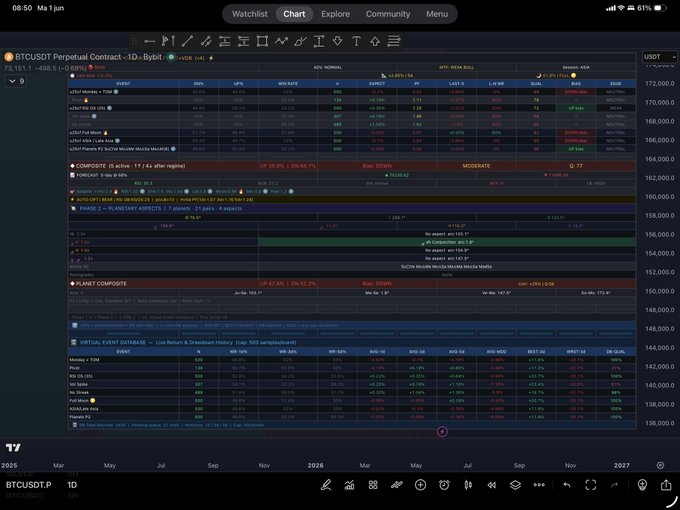
Task: Open time axis settings gear icon
Action: pyautogui.click(x=660, y=465)
